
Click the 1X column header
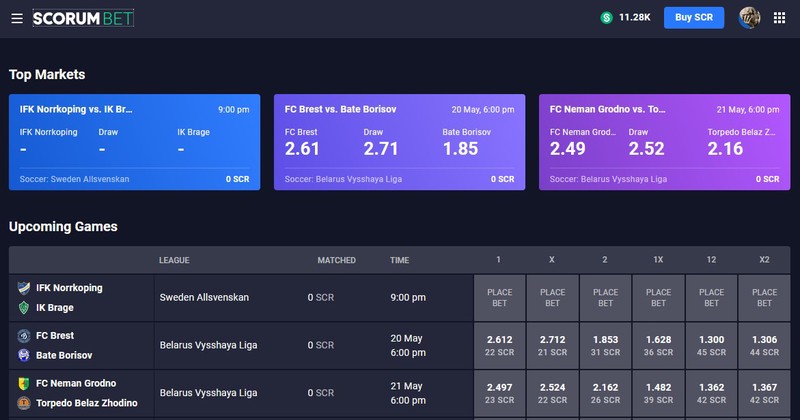coord(658,260)
